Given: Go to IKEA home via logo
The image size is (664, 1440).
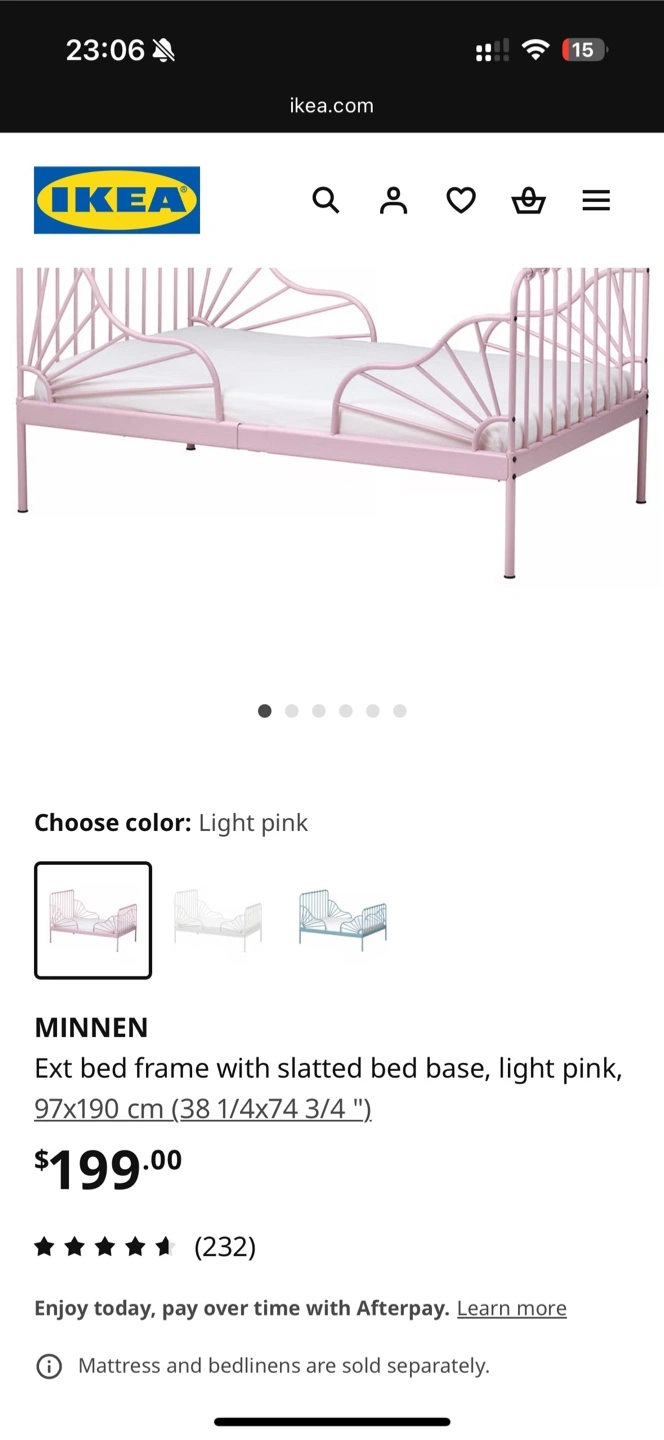Looking at the screenshot, I should click(x=117, y=200).
